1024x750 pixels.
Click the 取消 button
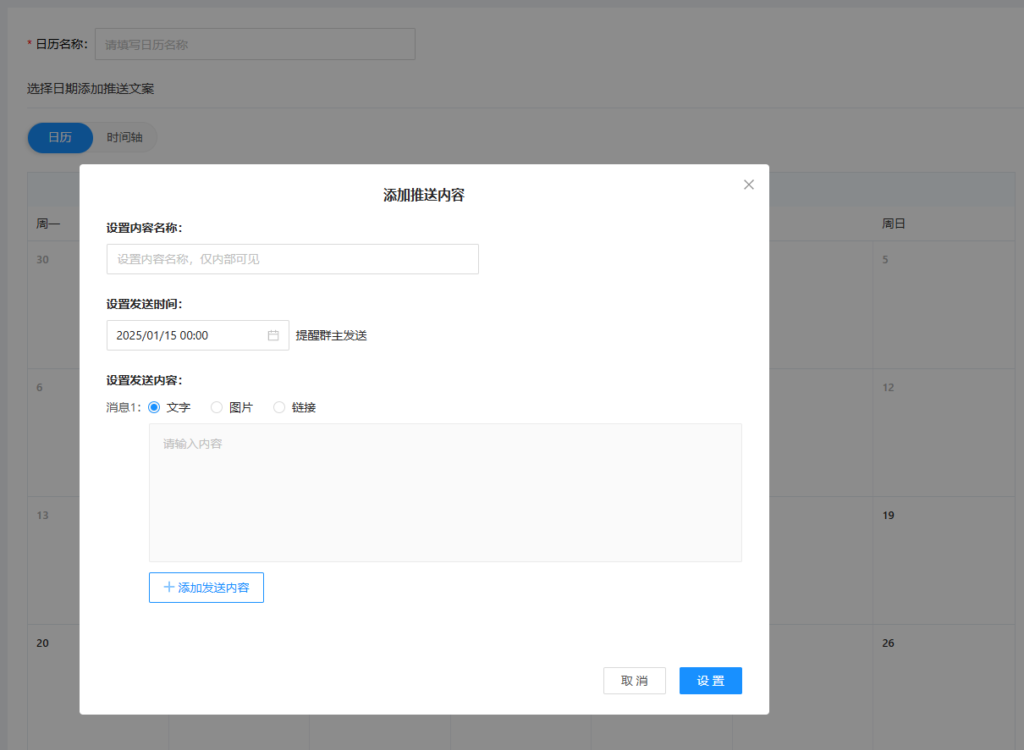[634, 681]
